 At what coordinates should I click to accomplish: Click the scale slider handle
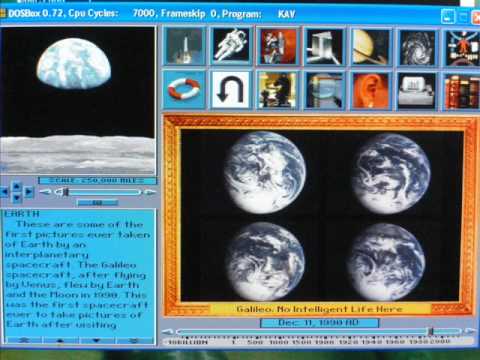coord(66,192)
